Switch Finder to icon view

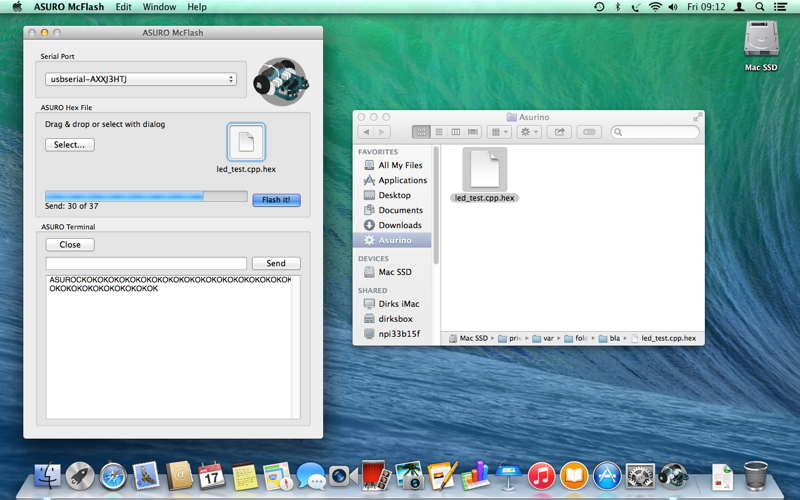tap(421, 132)
